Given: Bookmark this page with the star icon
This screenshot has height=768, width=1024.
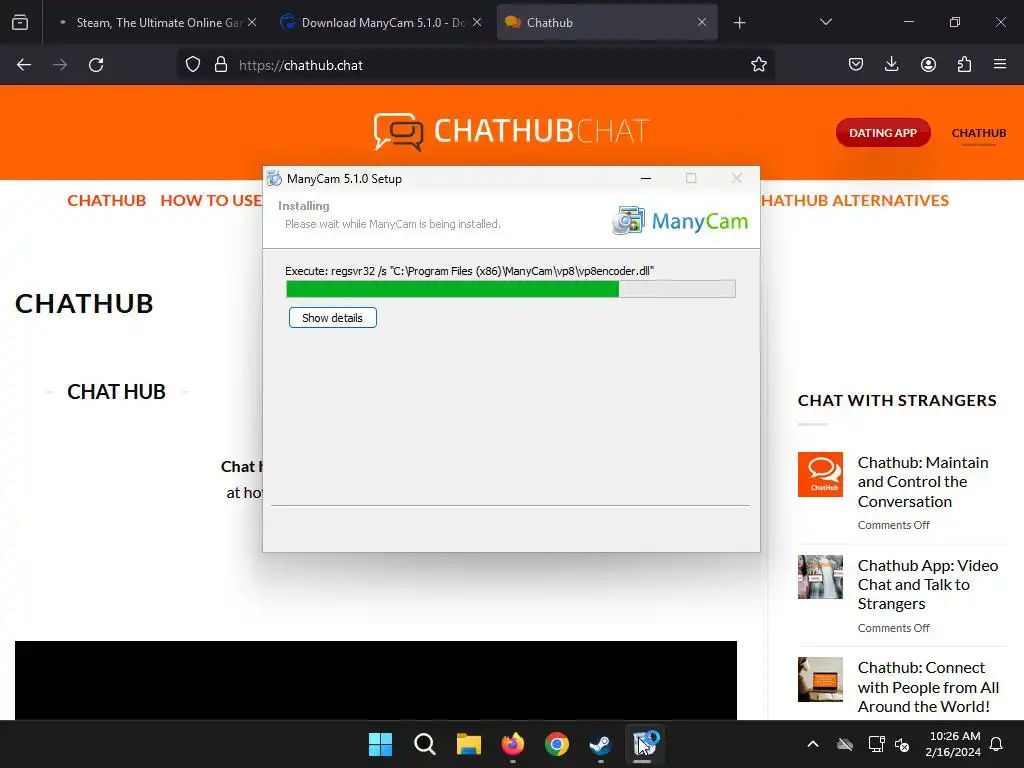Looking at the screenshot, I should pos(758,65).
